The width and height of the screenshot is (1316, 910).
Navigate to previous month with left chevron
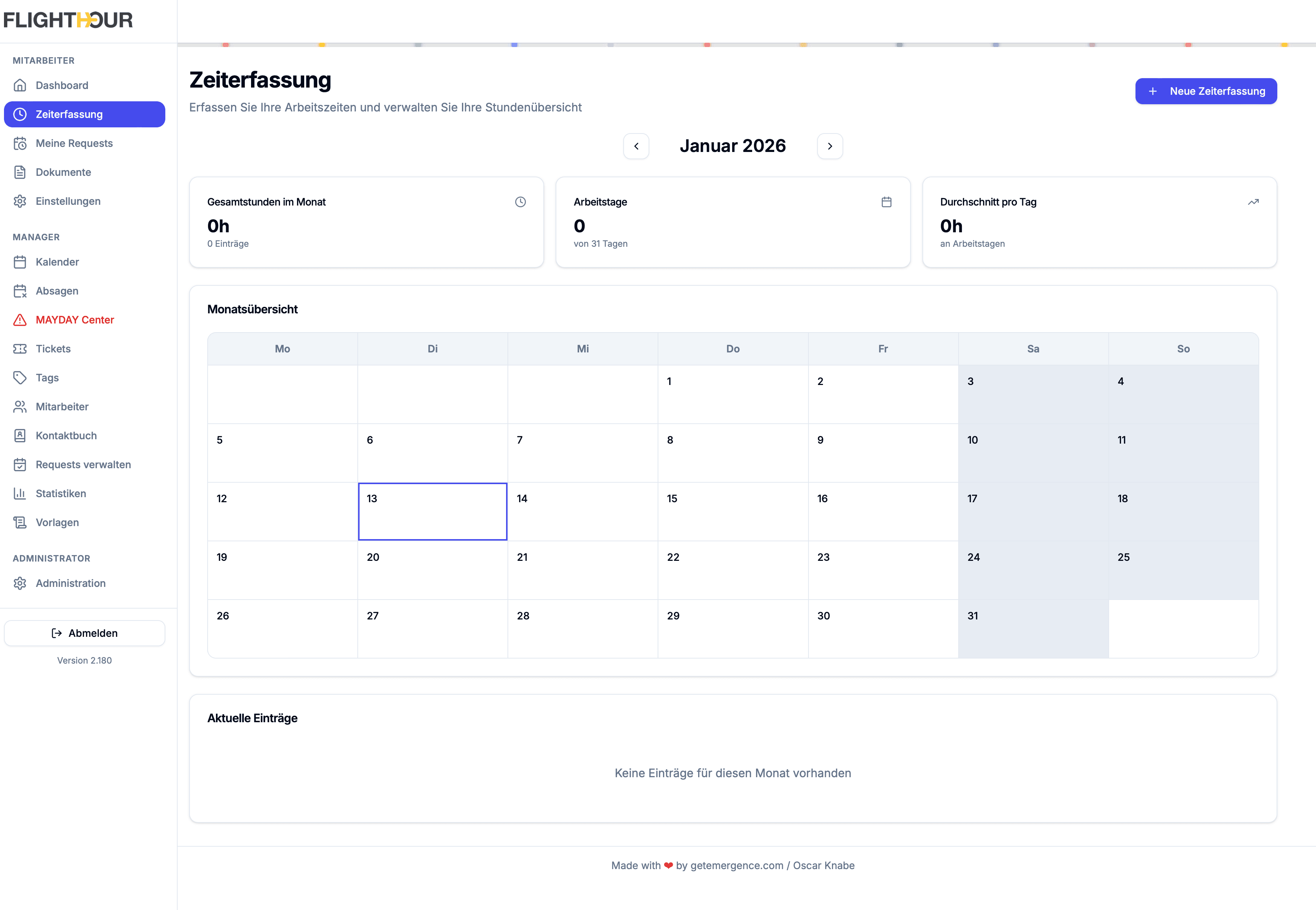(x=637, y=146)
